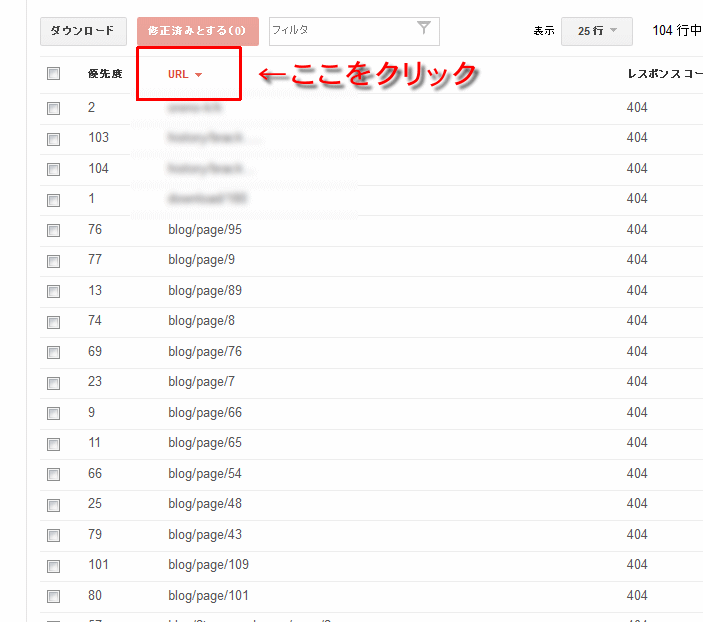Check the row for blog/page/101
Image resolution: width=703 pixels, height=622 pixels.
(x=53, y=596)
